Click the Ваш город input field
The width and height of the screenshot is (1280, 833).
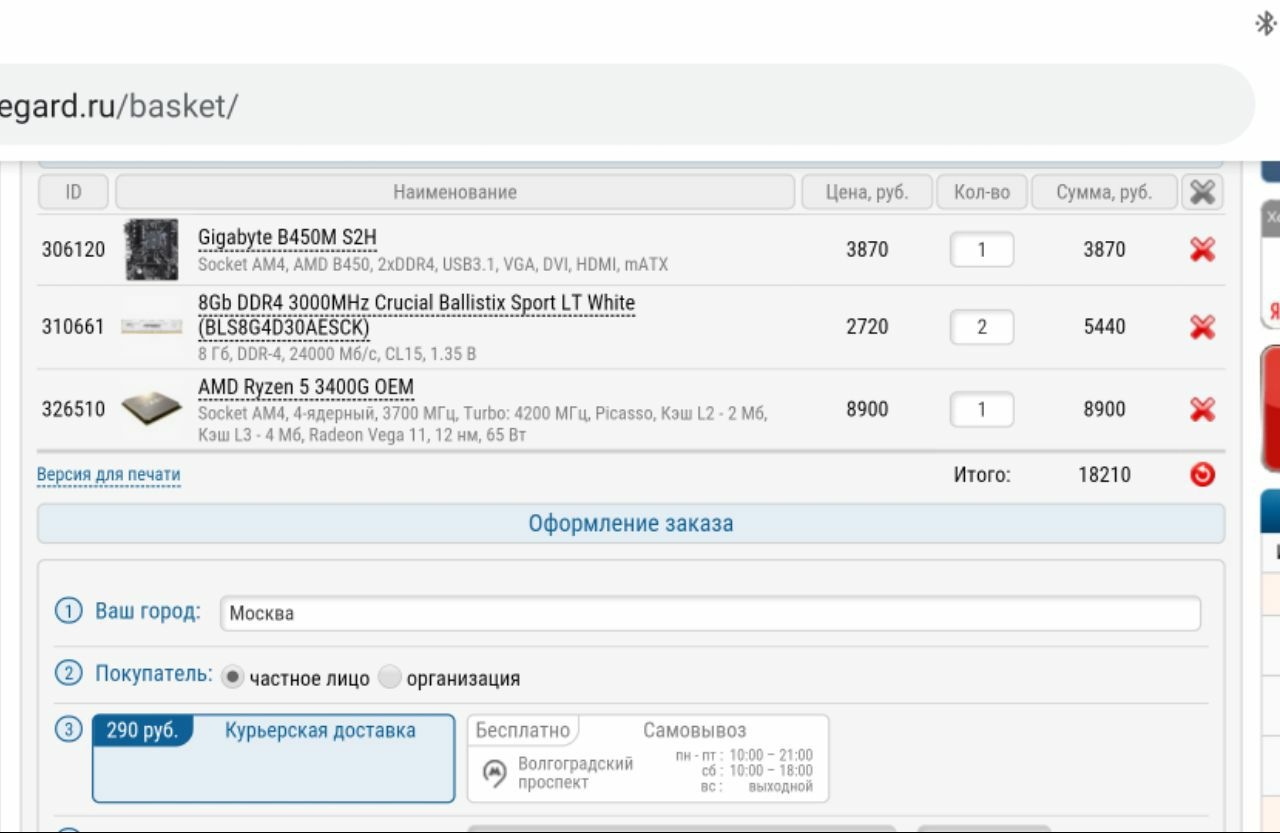[x=710, y=613]
